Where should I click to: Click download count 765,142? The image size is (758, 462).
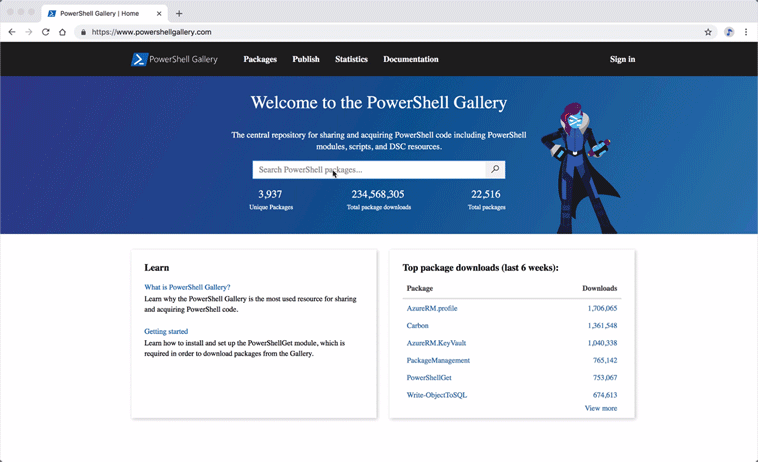coord(605,361)
